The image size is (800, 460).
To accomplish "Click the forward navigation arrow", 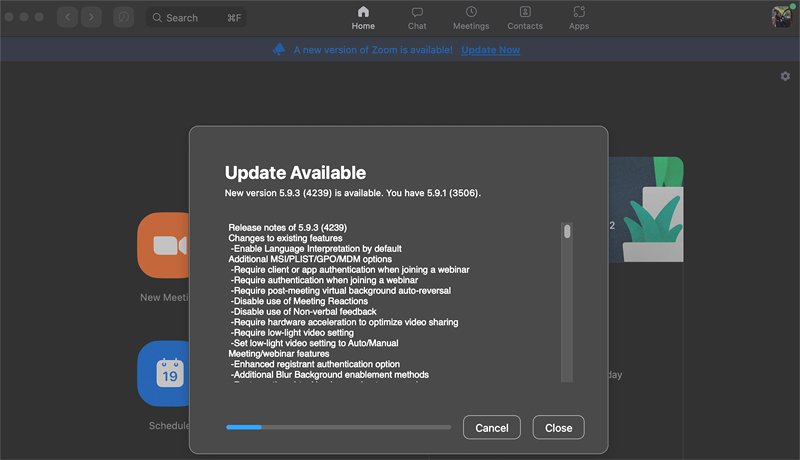I will pyautogui.click(x=91, y=17).
